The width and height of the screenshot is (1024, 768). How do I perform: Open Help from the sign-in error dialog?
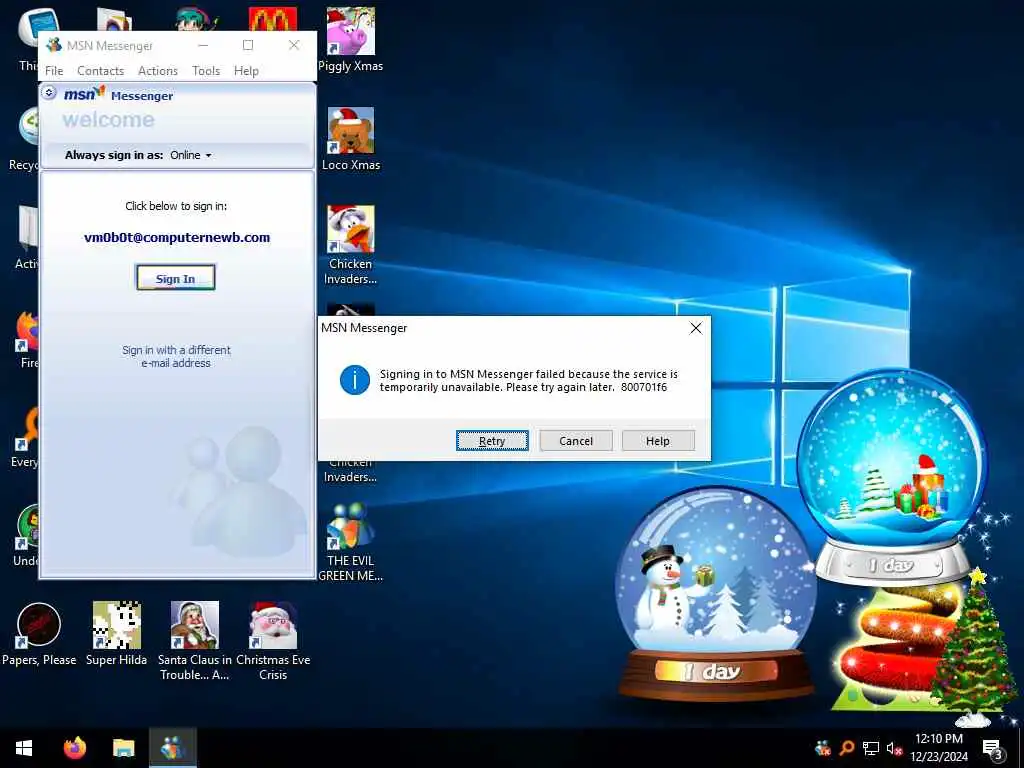click(x=658, y=441)
